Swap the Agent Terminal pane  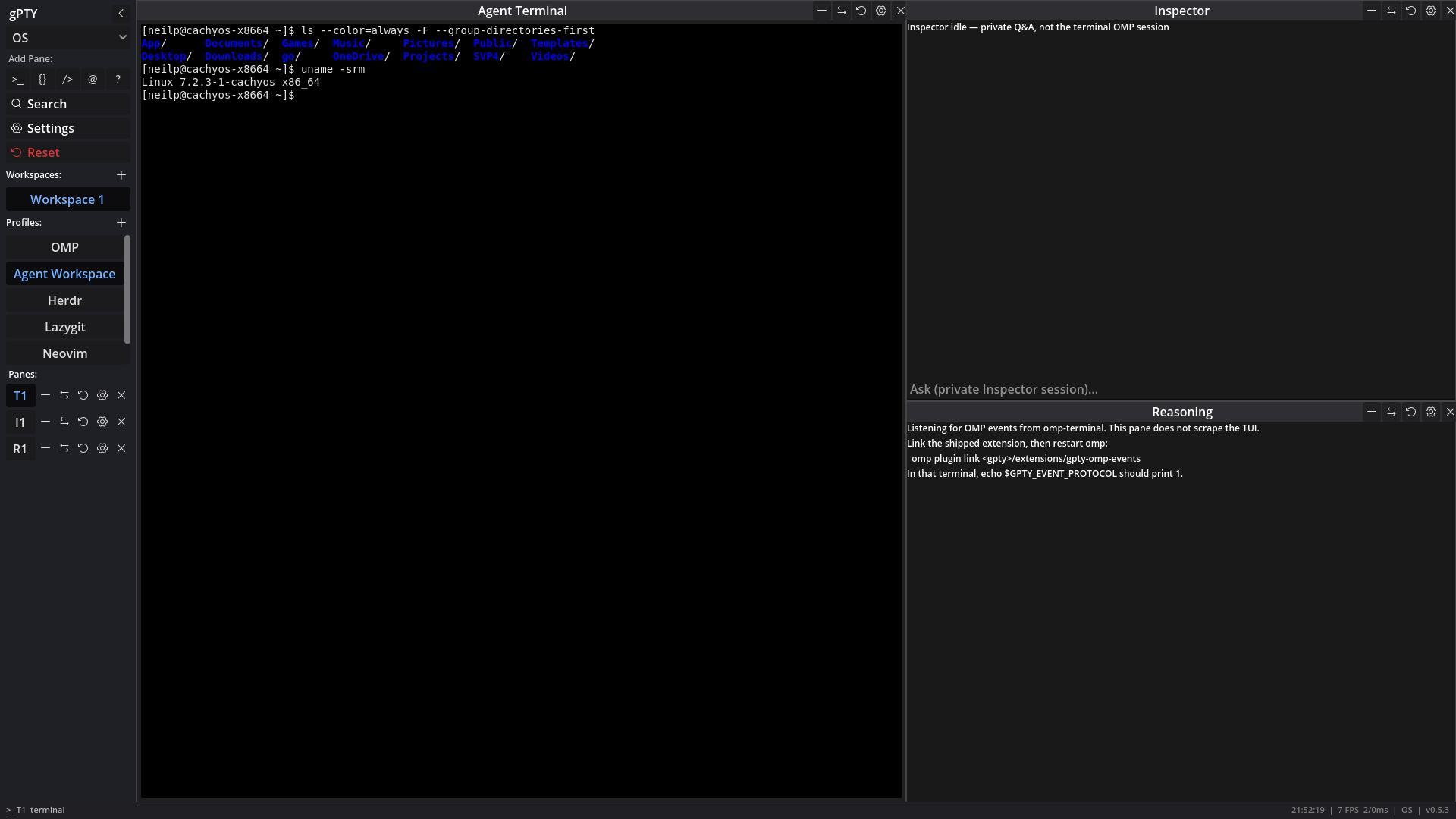[842, 11]
